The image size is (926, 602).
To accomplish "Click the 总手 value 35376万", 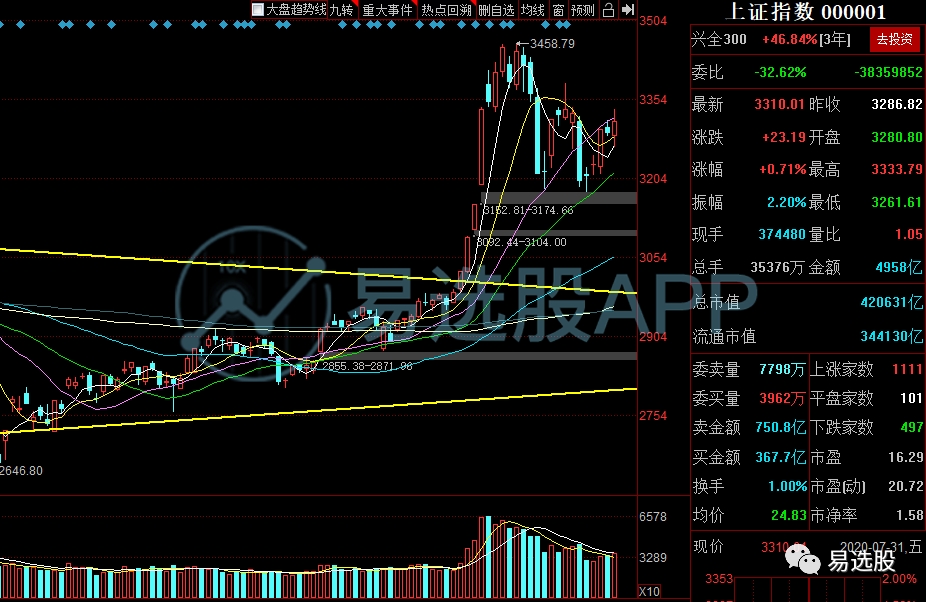I will pos(777,268).
